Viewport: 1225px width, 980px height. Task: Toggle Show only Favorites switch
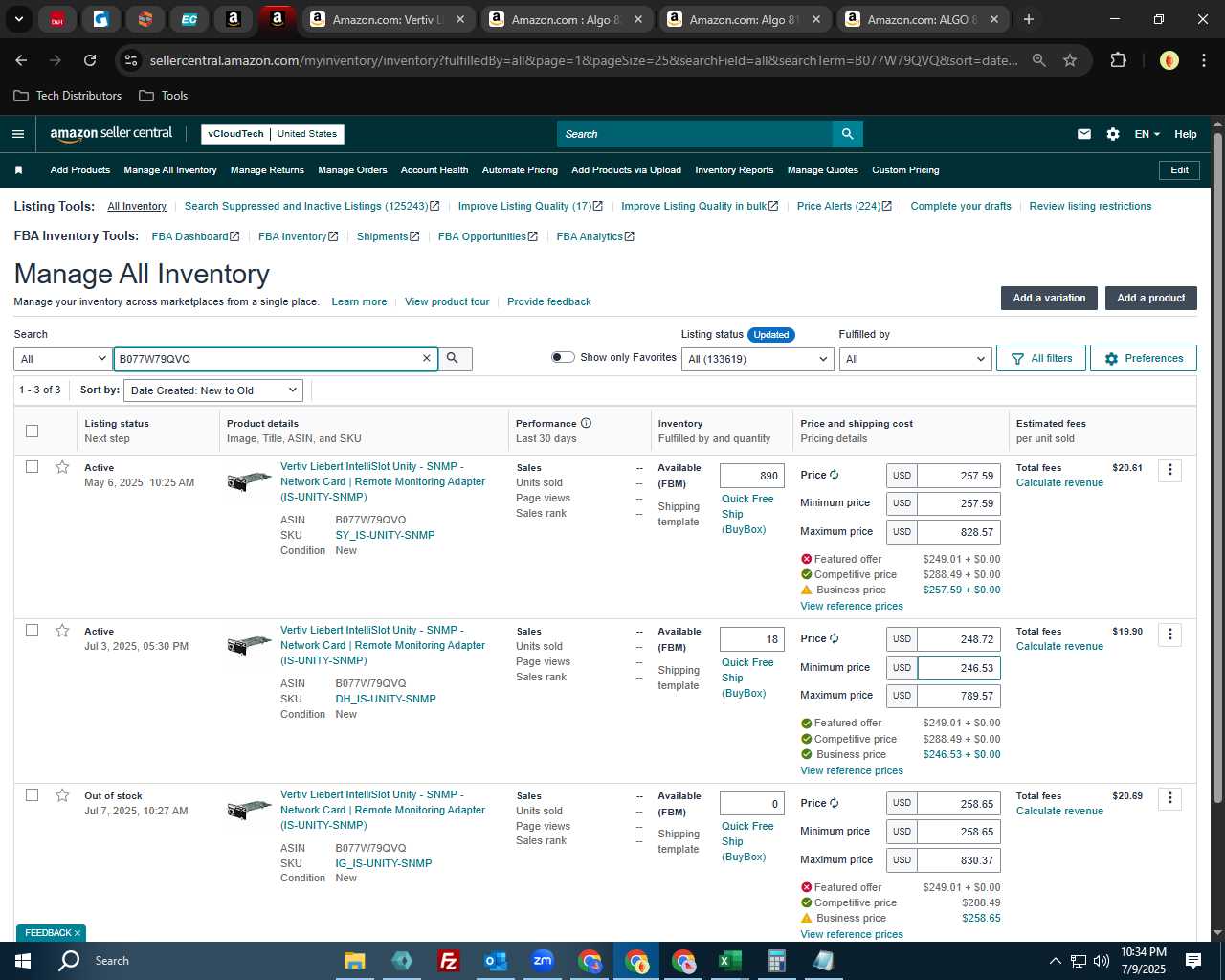coord(563,357)
